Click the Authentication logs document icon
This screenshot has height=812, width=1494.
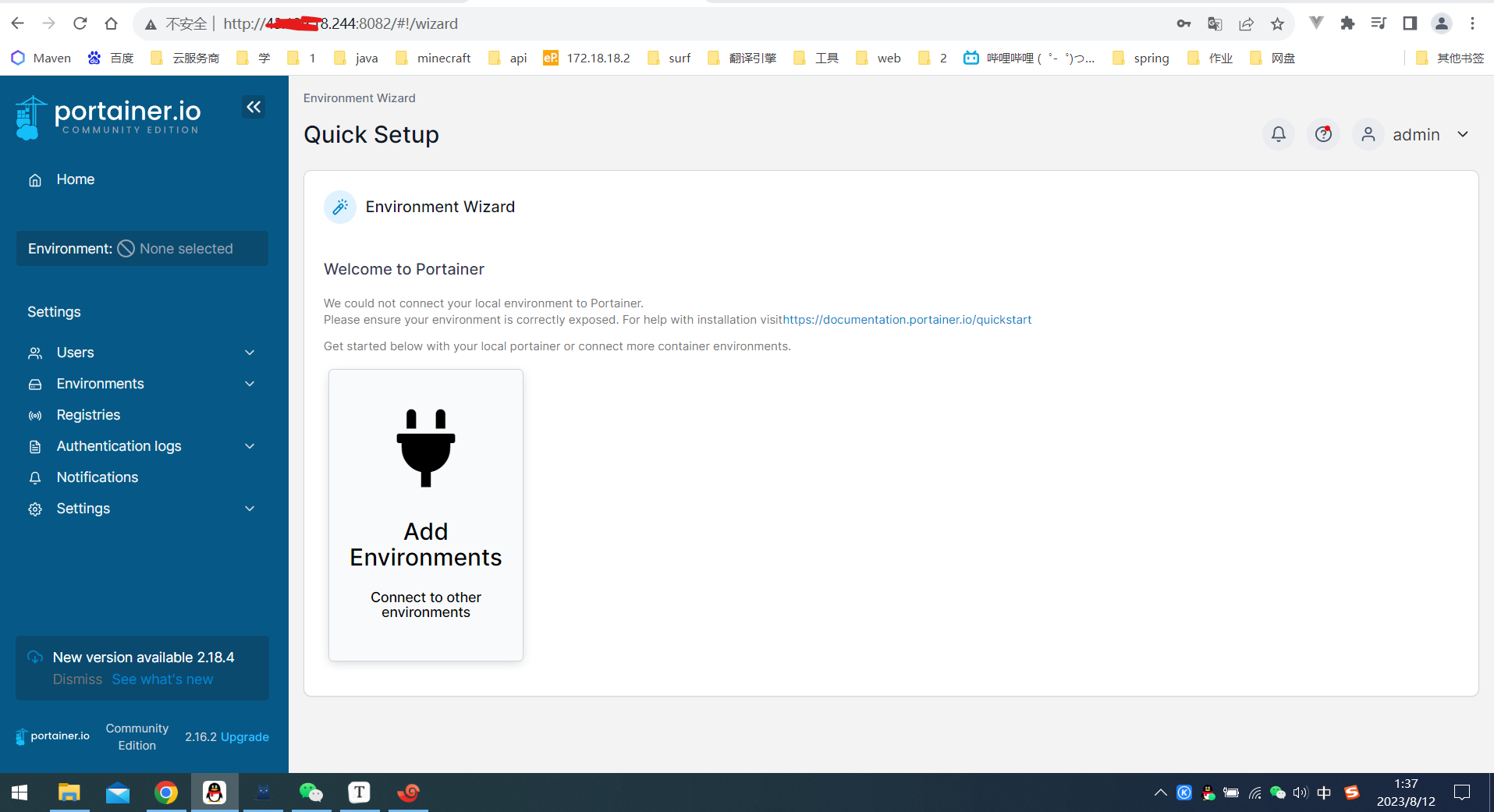coord(35,447)
